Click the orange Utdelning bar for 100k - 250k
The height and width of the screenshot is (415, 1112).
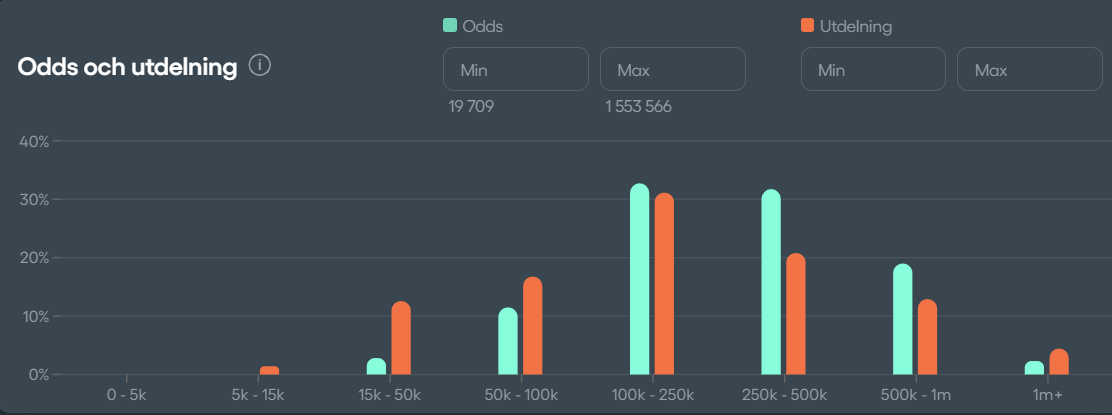click(664, 285)
